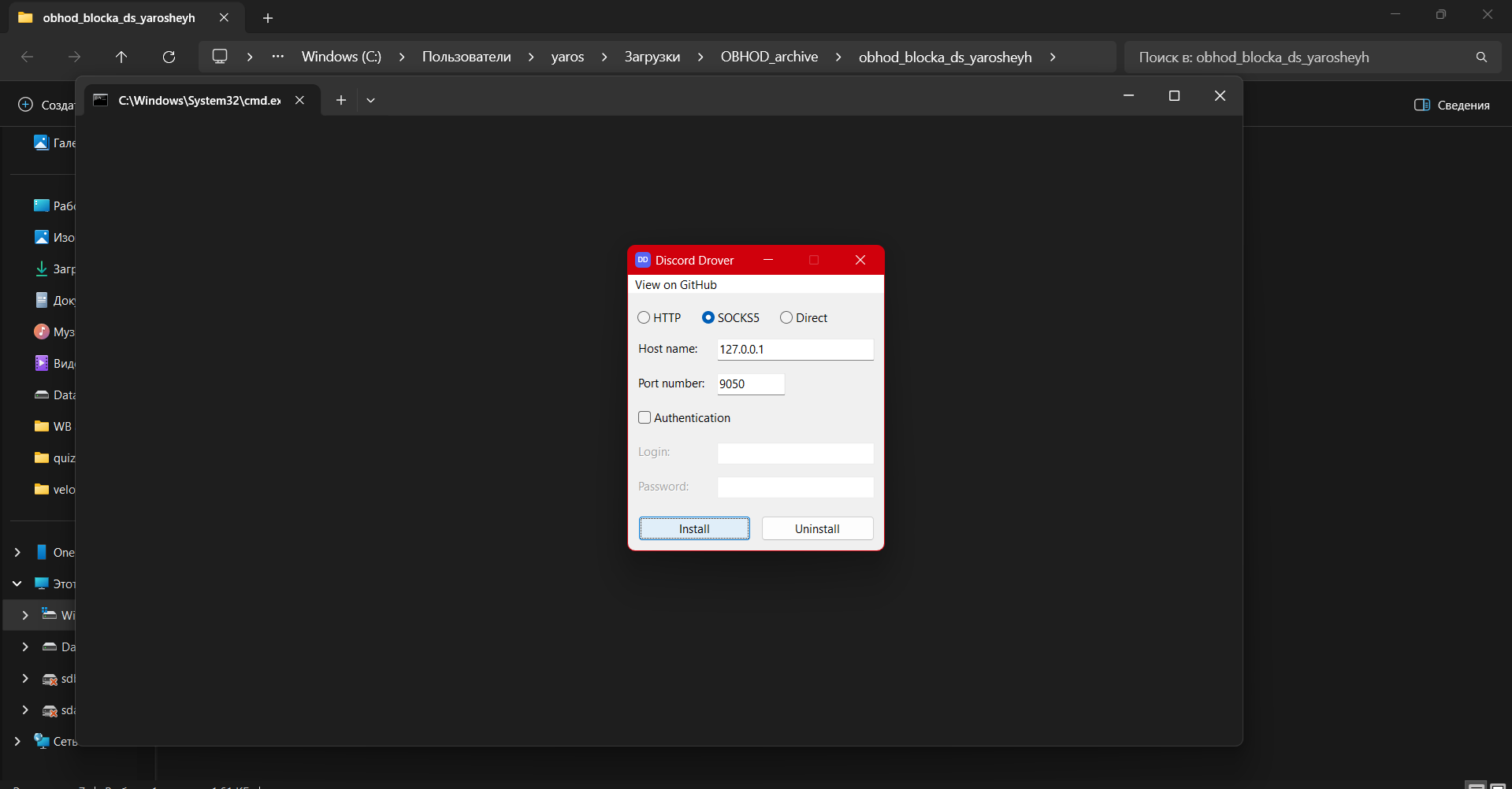Expand the chevron after the monitor icon
The height and width of the screenshot is (789, 1512).
coord(250,57)
